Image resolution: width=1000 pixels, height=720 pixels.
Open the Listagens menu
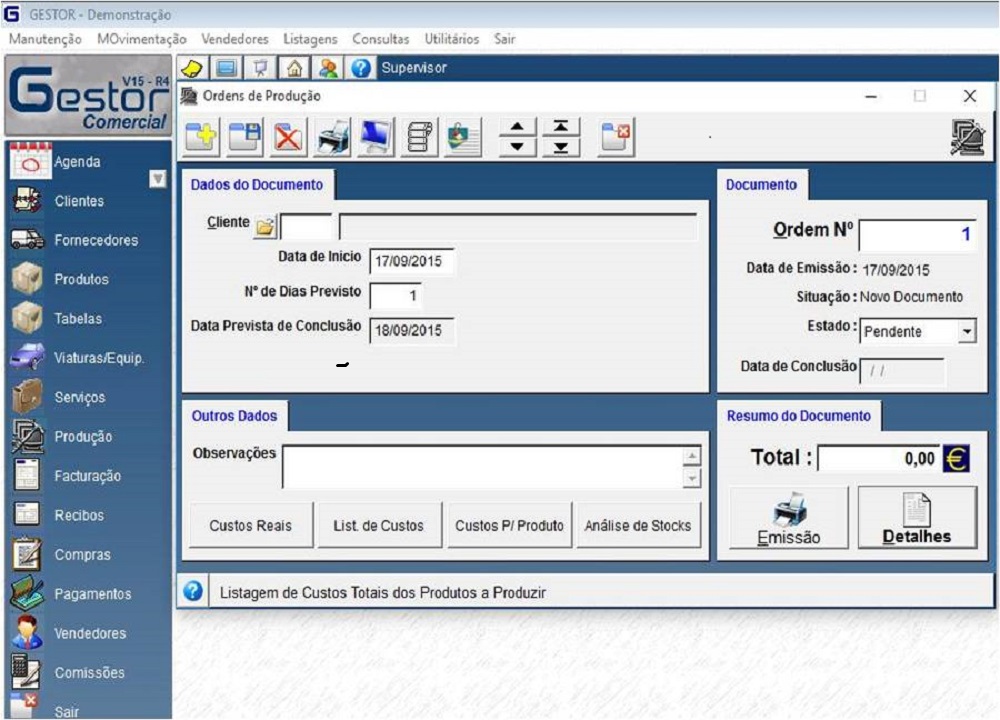pyautogui.click(x=310, y=39)
